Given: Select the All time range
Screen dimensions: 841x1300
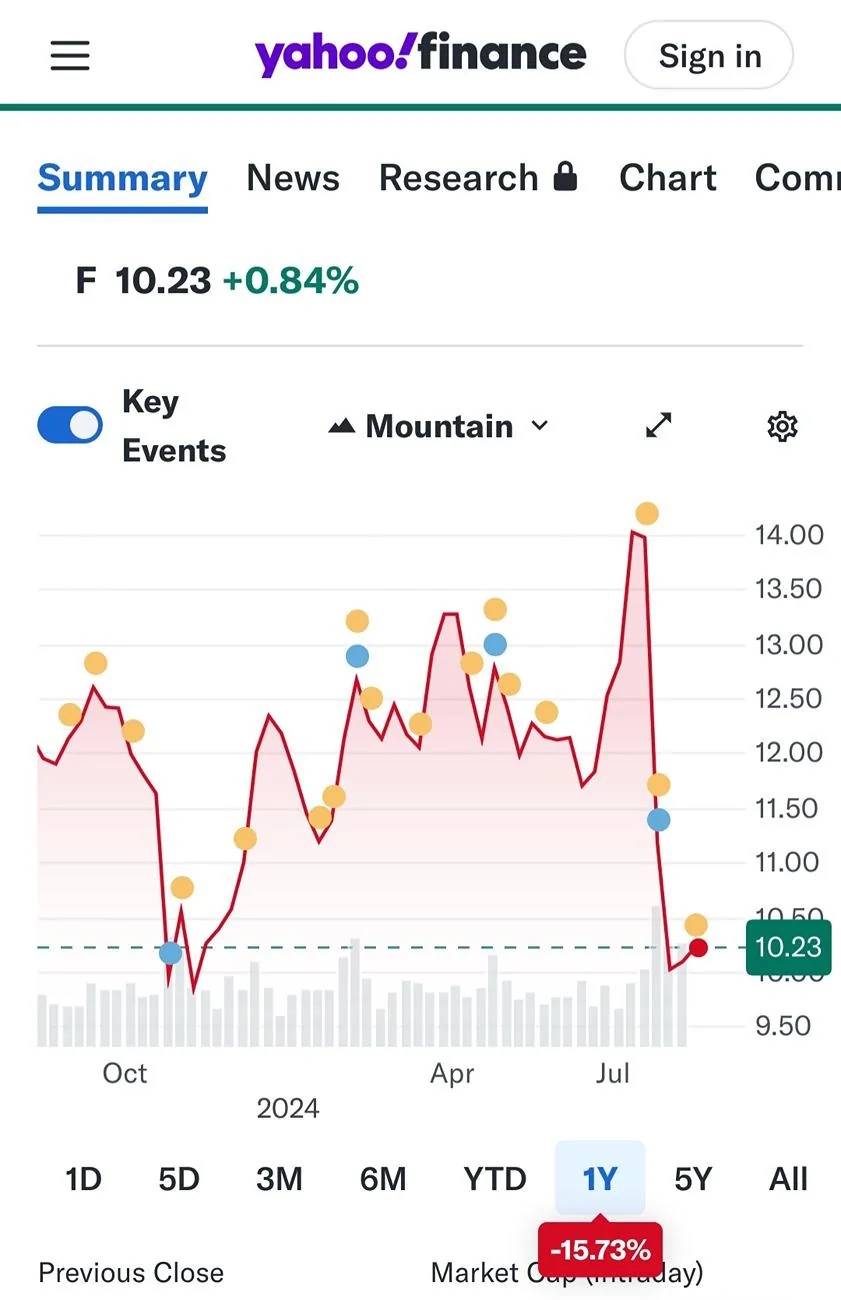Looking at the screenshot, I should pyautogui.click(x=788, y=1179).
